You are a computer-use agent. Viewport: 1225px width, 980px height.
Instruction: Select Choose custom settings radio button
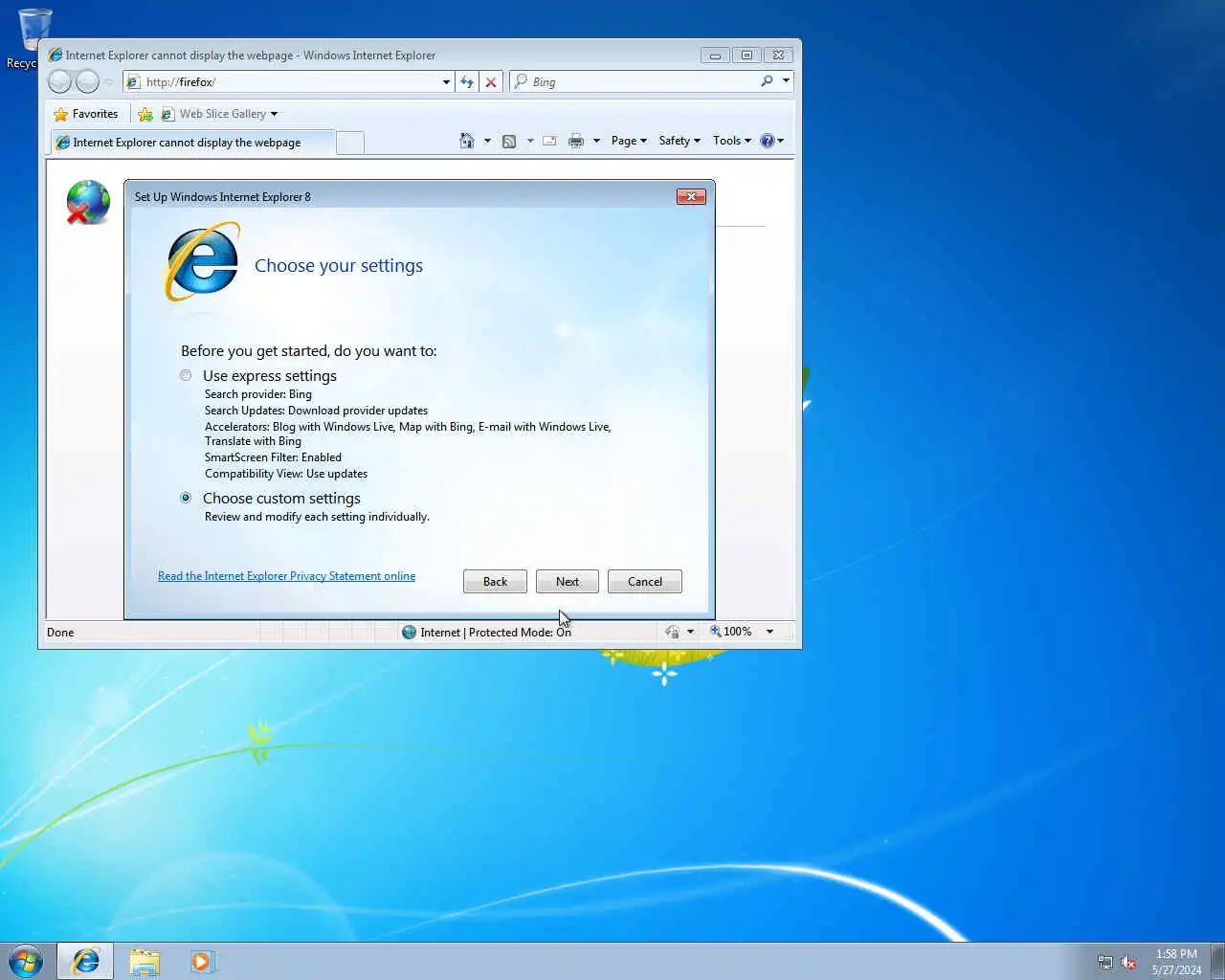(186, 498)
